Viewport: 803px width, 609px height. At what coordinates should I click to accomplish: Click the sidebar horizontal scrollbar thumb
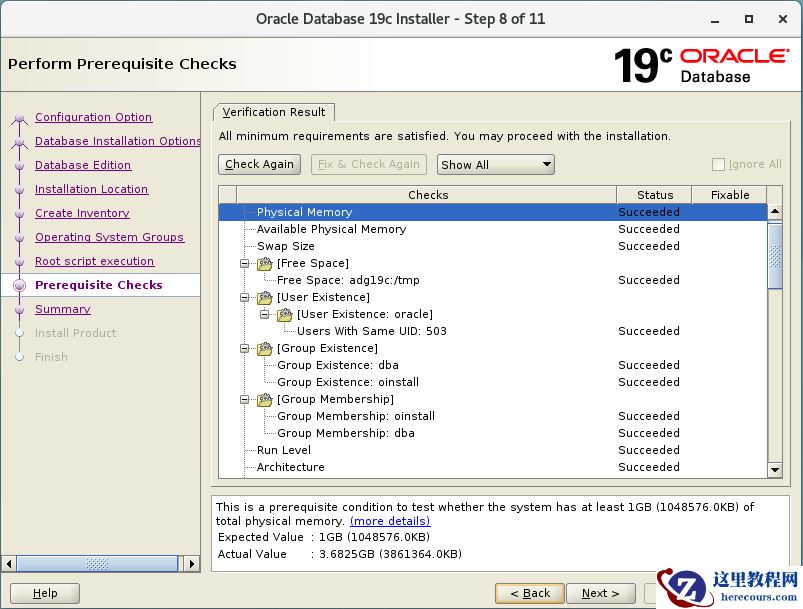(x=97, y=564)
